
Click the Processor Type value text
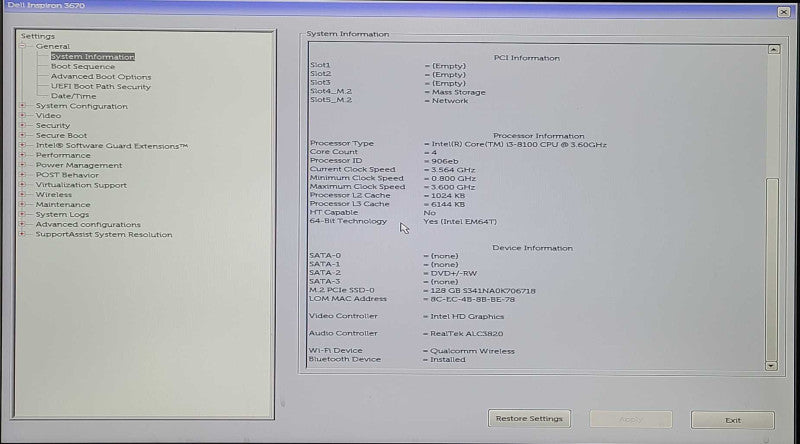click(x=519, y=144)
